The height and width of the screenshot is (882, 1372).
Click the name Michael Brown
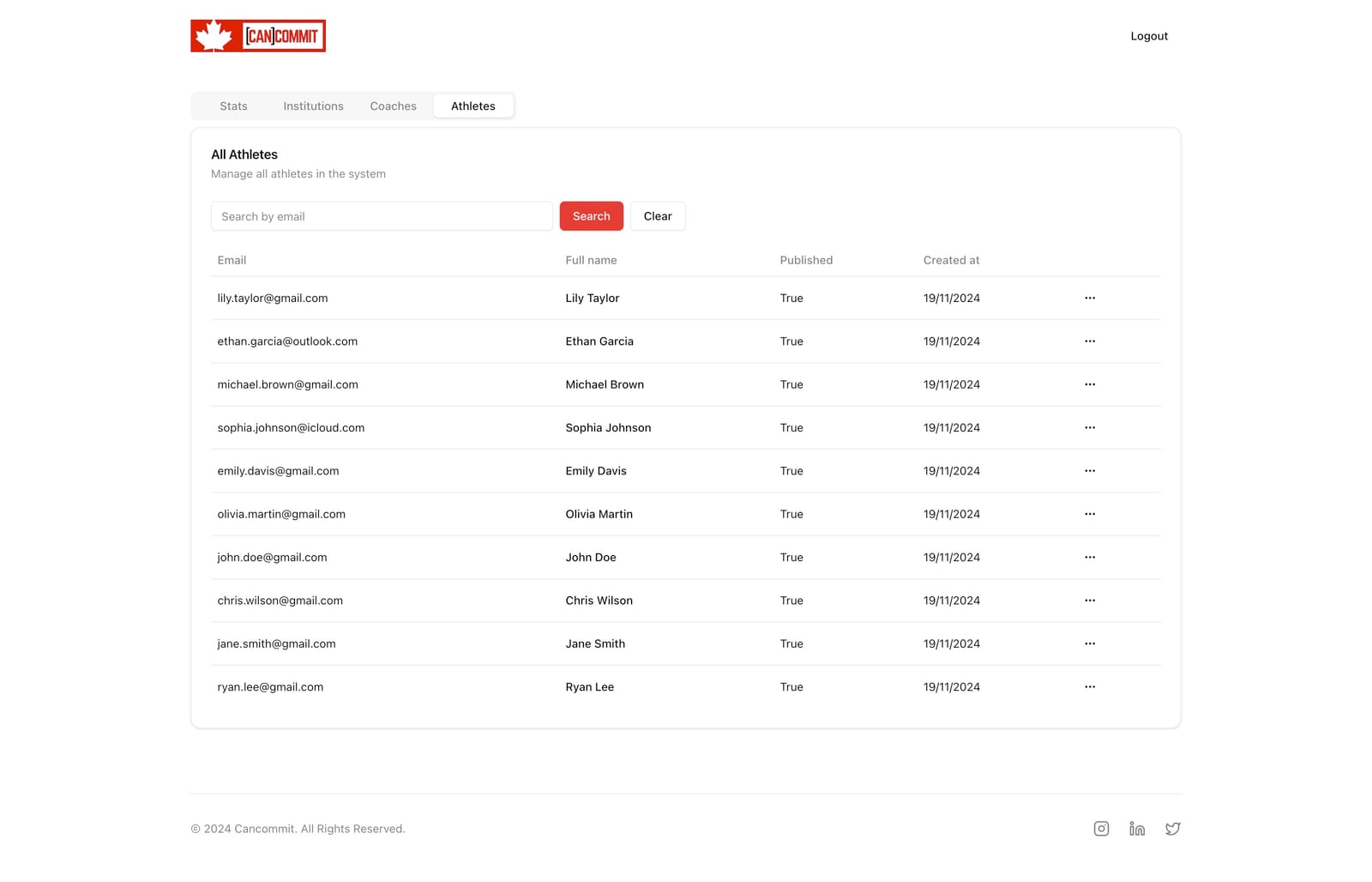tap(605, 384)
